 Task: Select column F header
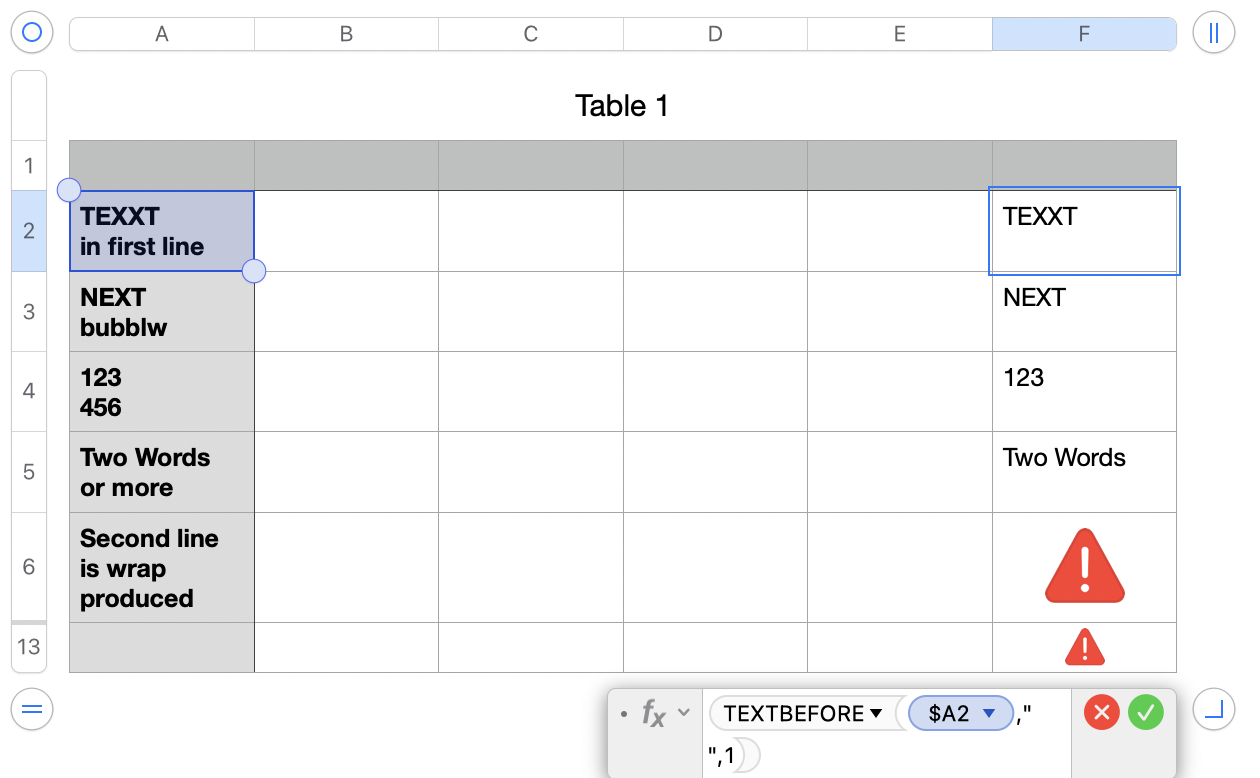coord(1084,34)
